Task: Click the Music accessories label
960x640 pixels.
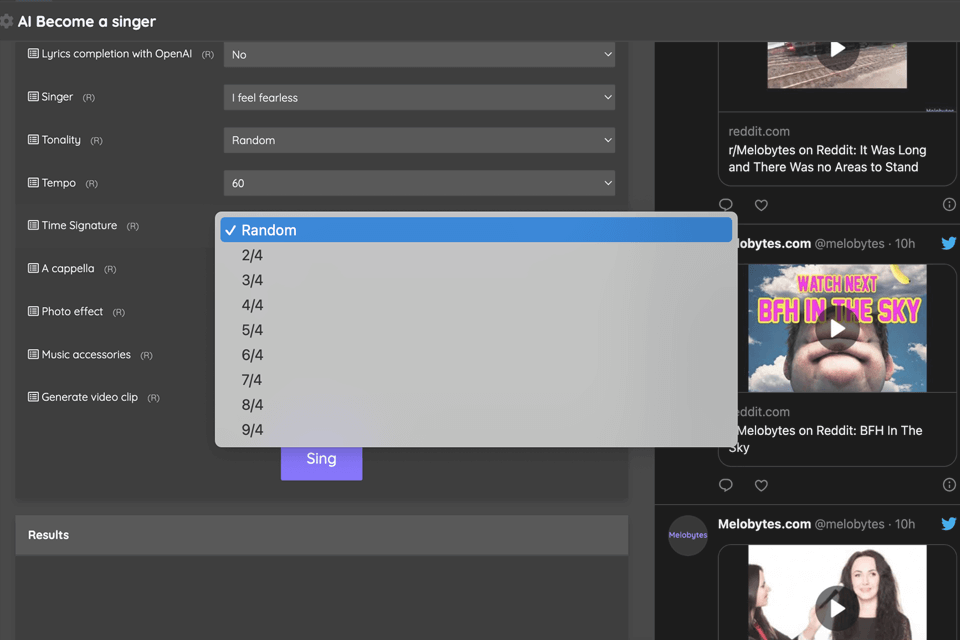Action: 86,355
